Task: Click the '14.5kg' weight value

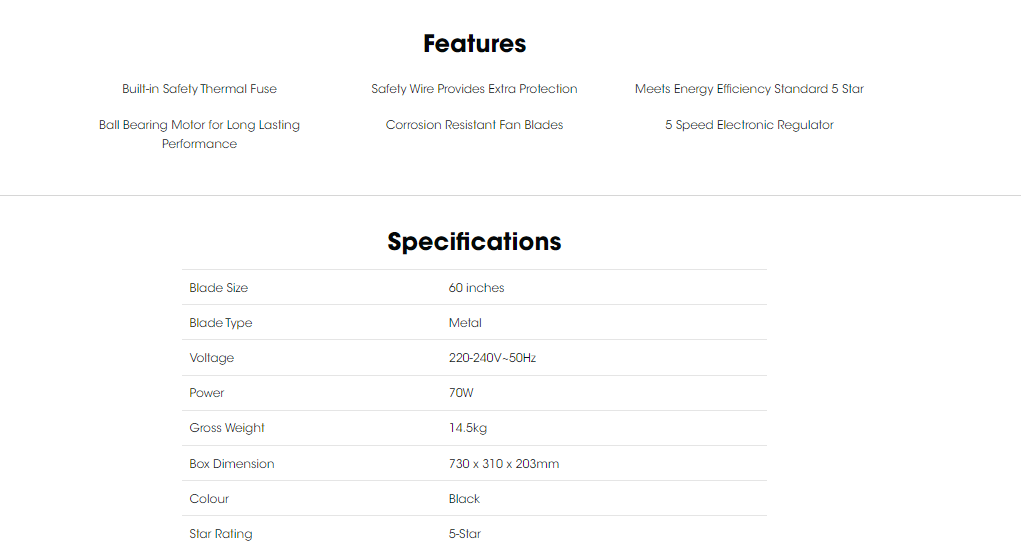Action: click(468, 428)
